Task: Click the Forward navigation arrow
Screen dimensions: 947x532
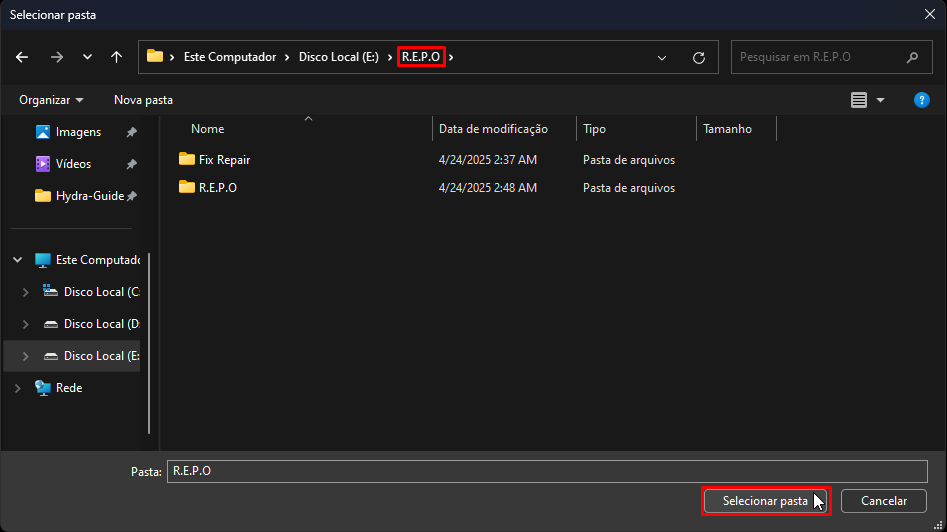Action: (x=56, y=57)
